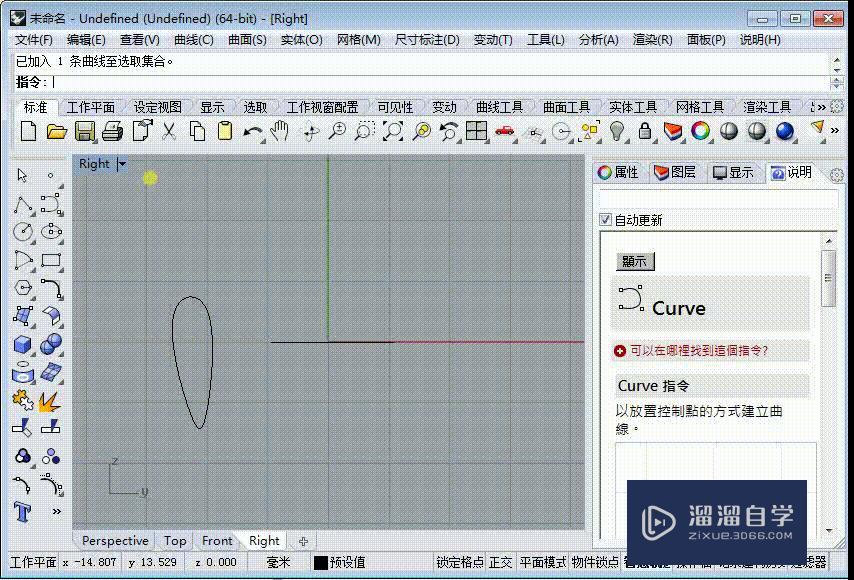Select the Polyline tool
Viewport: 854px width, 580px height.
22,204
